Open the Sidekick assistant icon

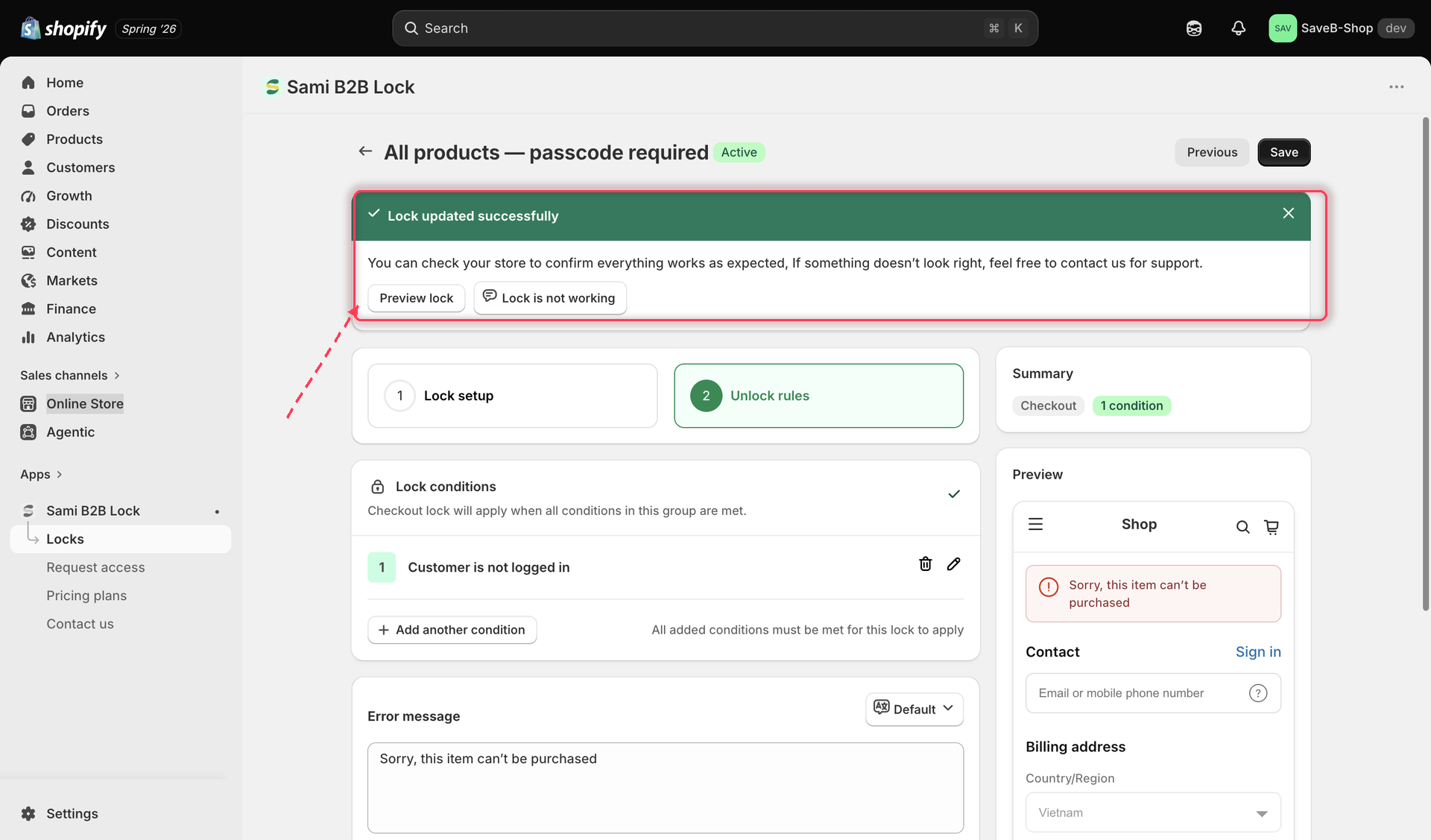1194,28
